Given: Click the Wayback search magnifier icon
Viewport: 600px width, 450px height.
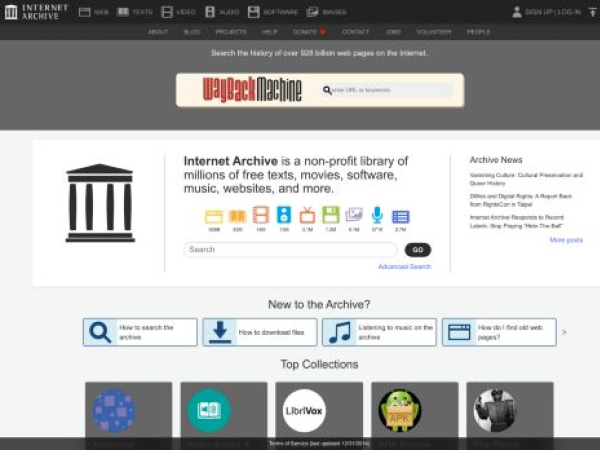Looking at the screenshot, I should click(x=327, y=90).
